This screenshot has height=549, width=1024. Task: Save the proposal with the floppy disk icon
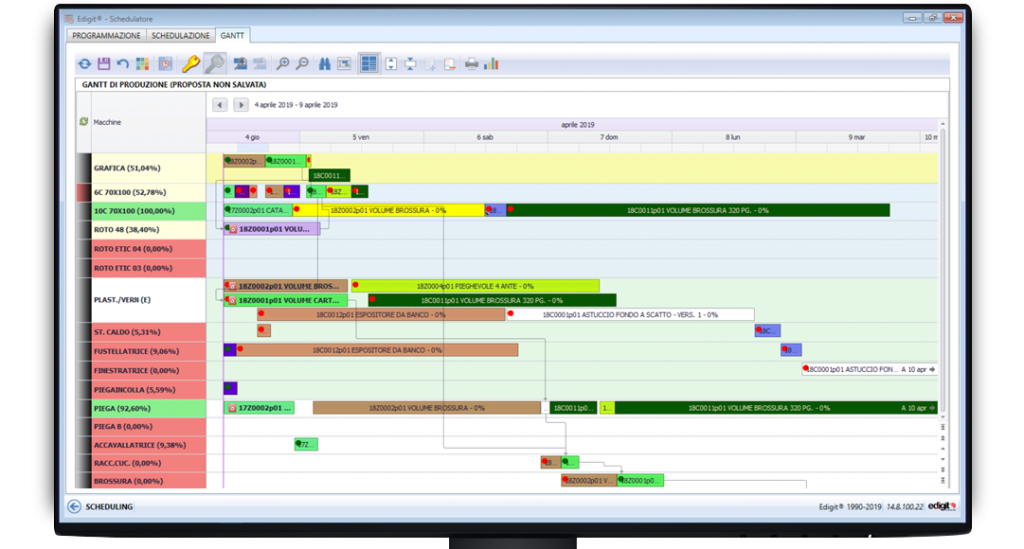105,64
